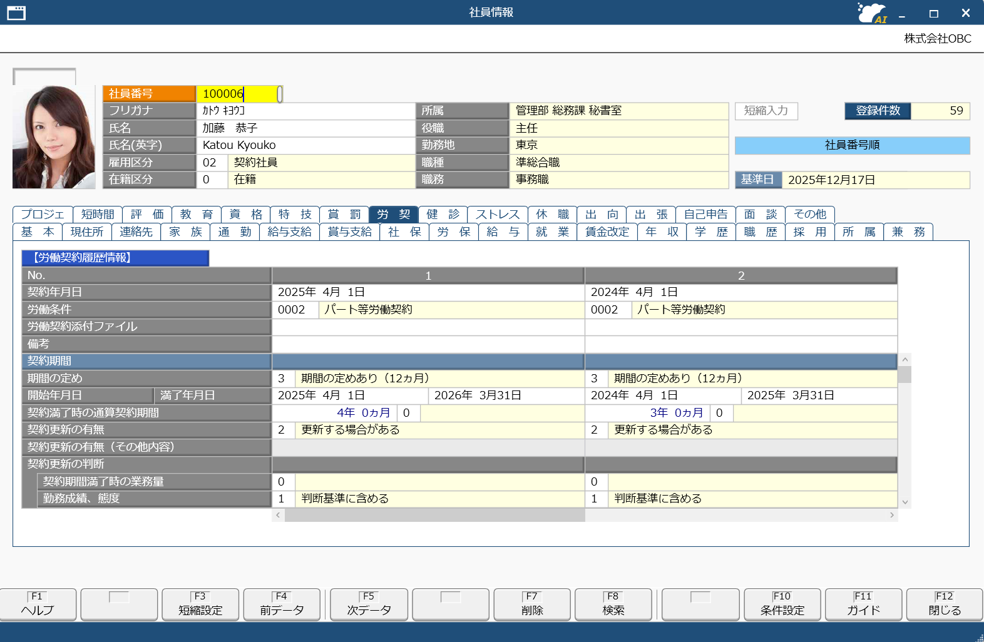Click the 社員番号順 sort order bar
The height and width of the screenshot is (642, 984).
[852, 145]
